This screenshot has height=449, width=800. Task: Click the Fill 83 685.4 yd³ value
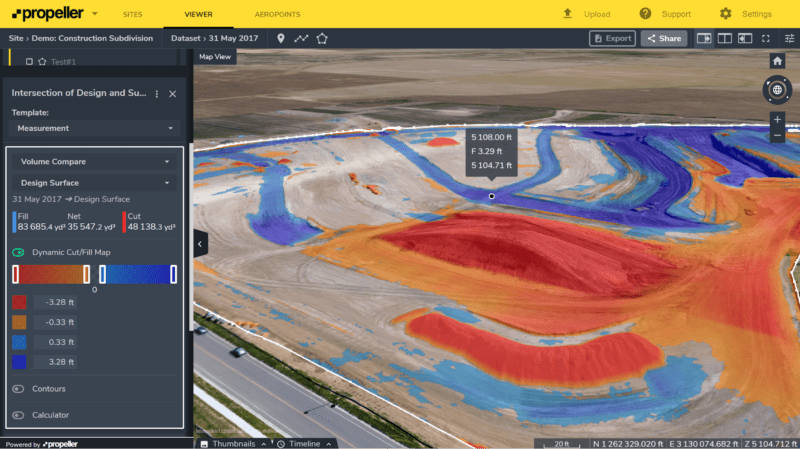point(41,227)
